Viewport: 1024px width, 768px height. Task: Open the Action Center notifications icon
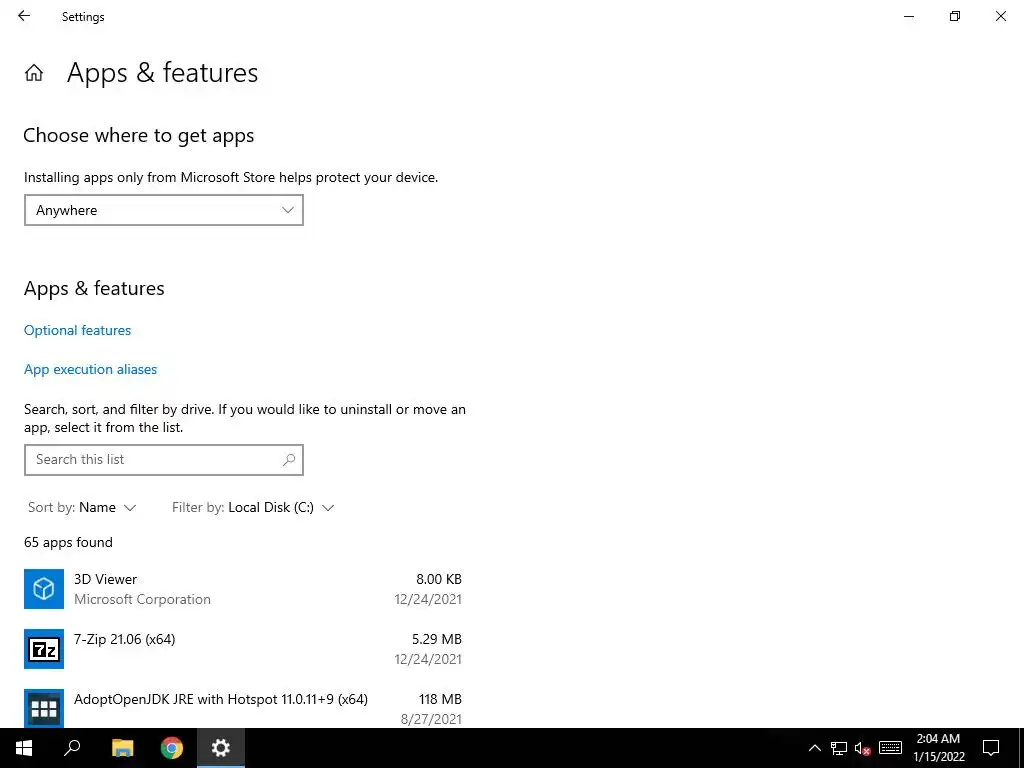tap(991, 748)
